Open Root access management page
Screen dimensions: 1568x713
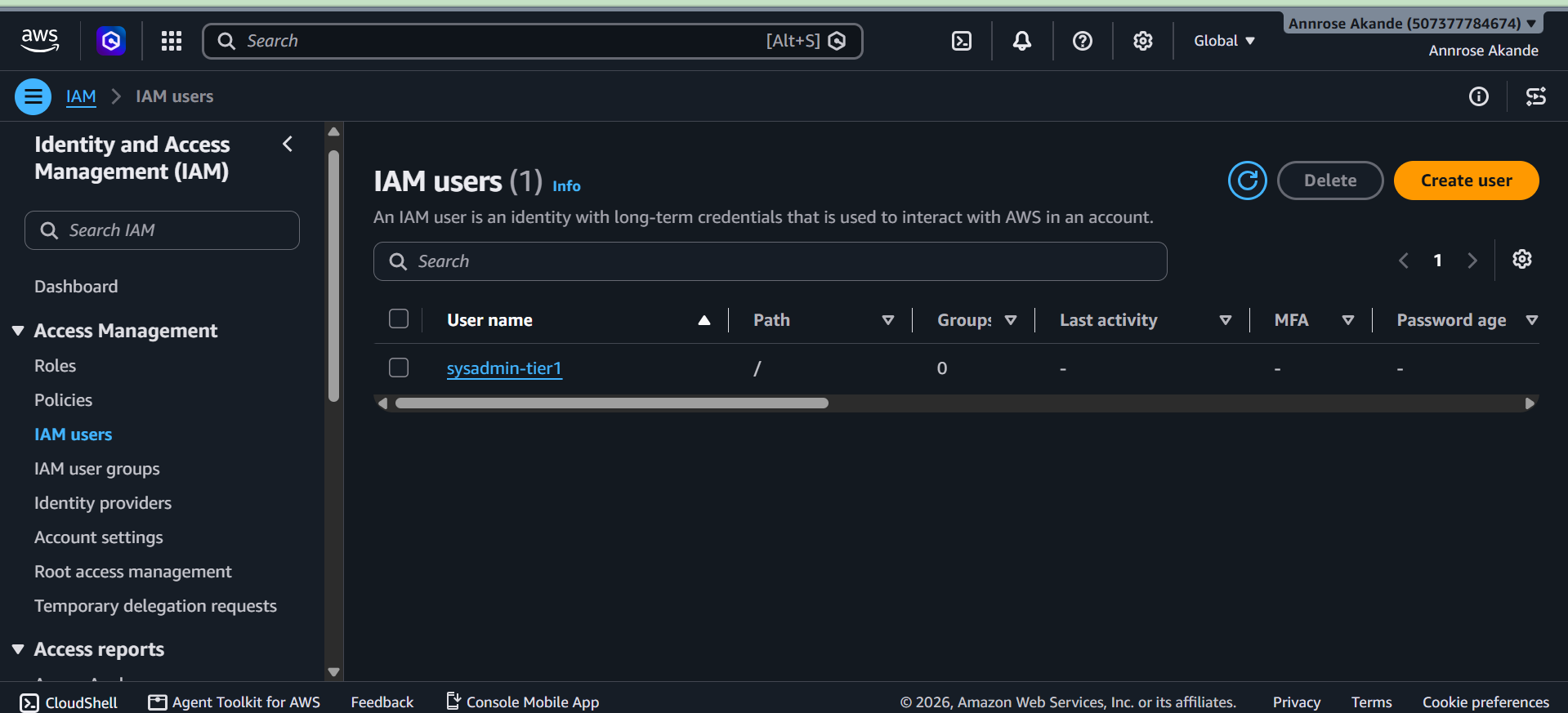pos(132,572)
